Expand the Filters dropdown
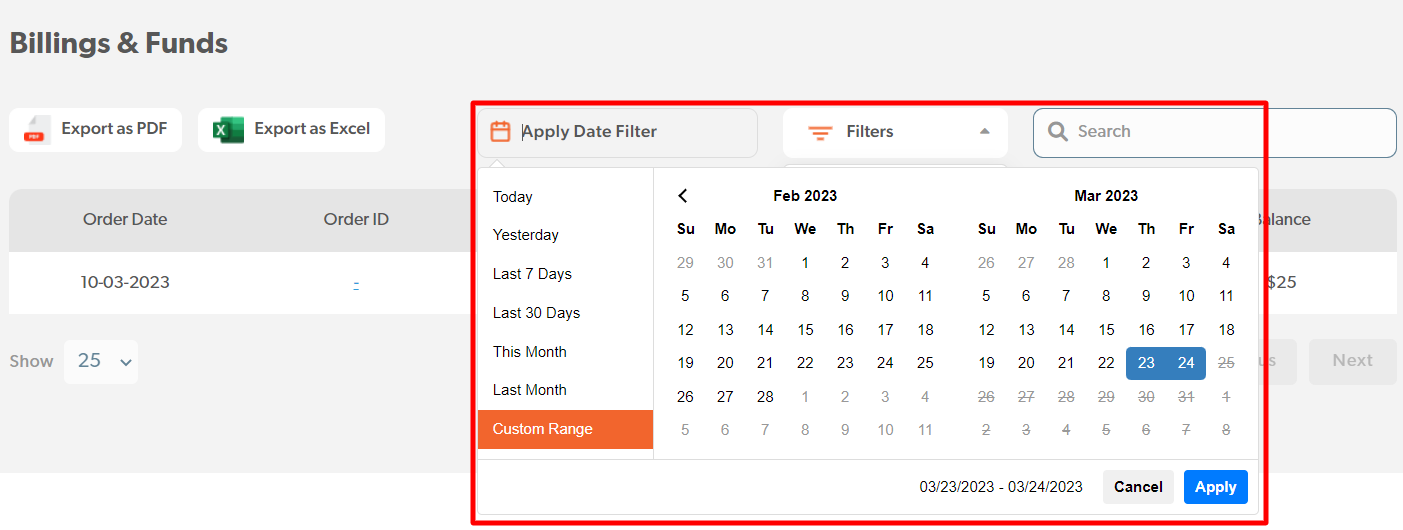This screenshot has width=1403, height=530. (894, 132)
